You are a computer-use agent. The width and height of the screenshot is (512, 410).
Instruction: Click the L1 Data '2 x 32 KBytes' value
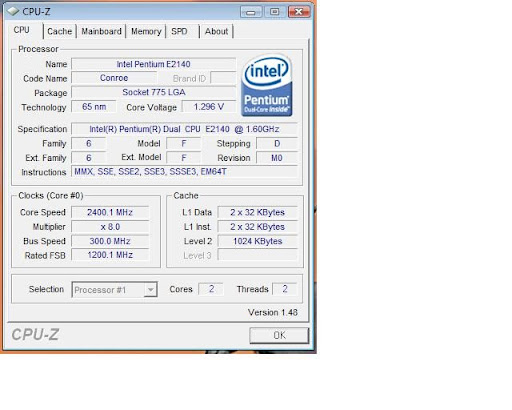257,212
